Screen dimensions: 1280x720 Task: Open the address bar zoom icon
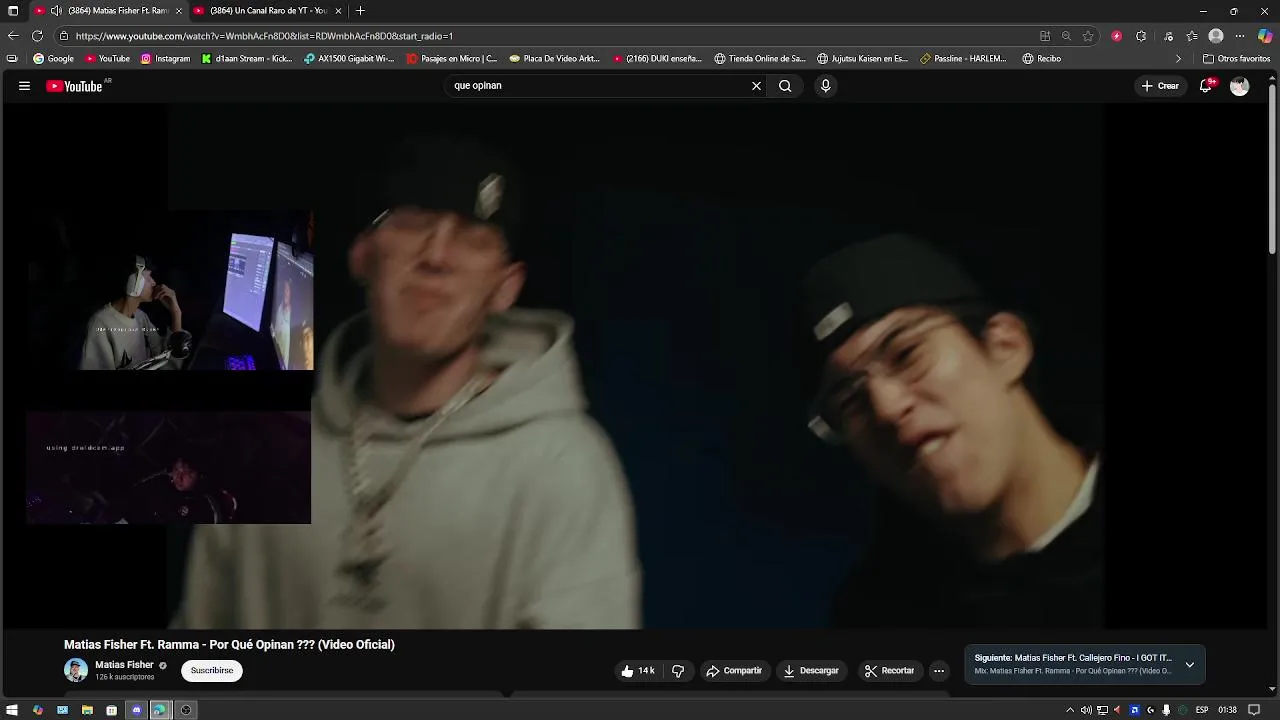click(1066, 36)
